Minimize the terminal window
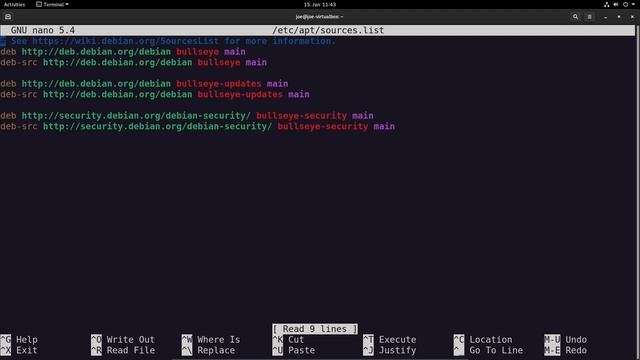 tap(605, 17)
